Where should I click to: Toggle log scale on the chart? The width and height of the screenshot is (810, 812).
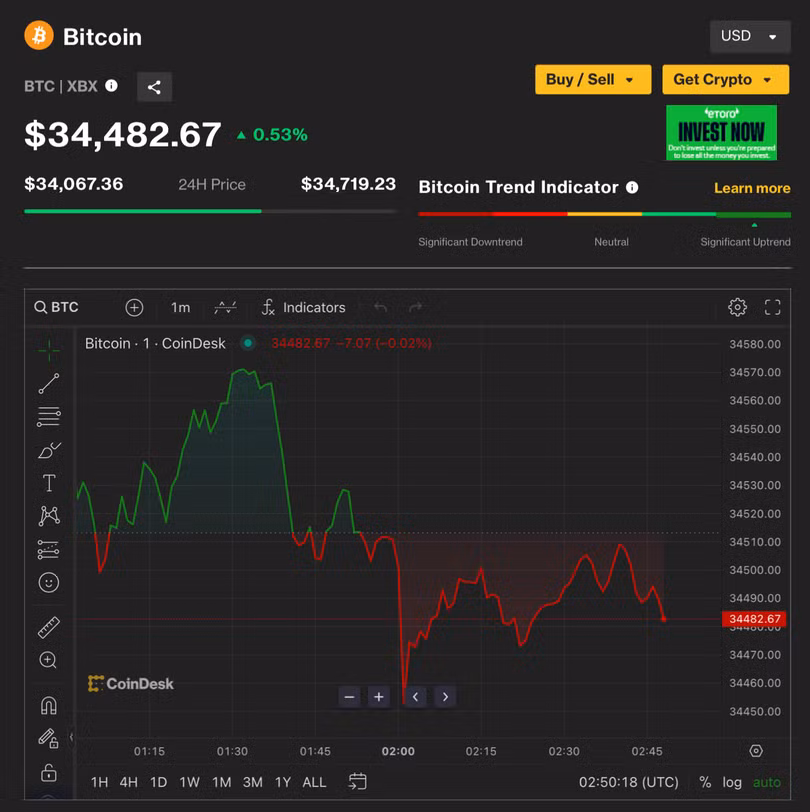pos(732,782)
